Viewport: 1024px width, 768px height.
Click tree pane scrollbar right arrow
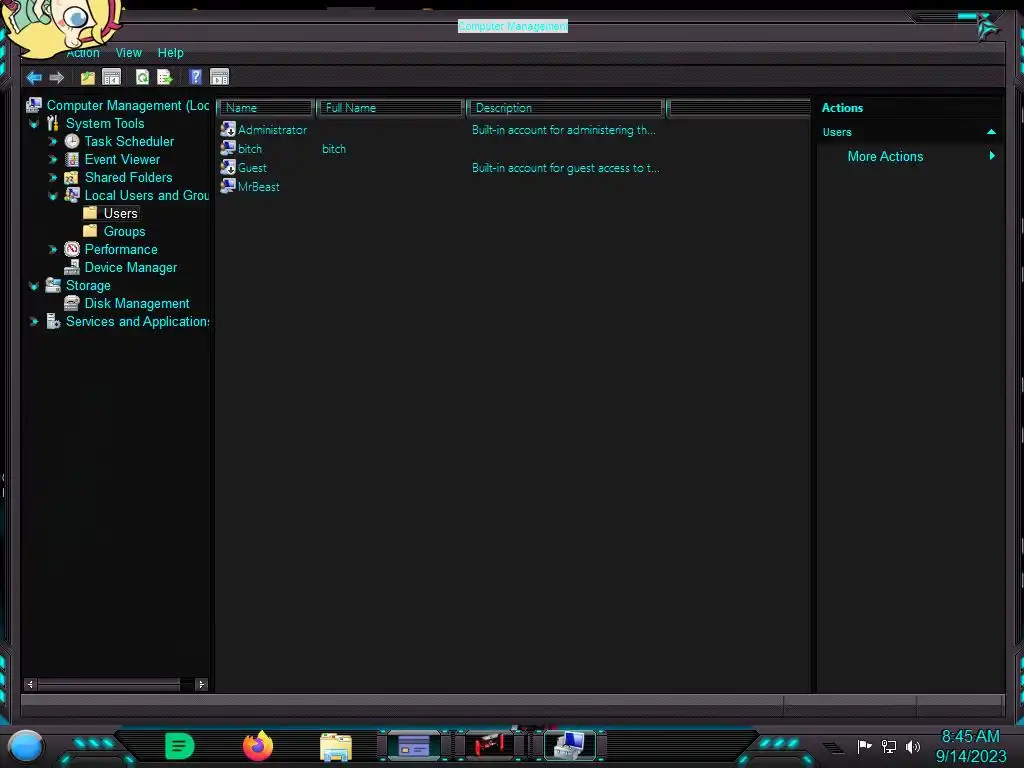pos(201,684)
